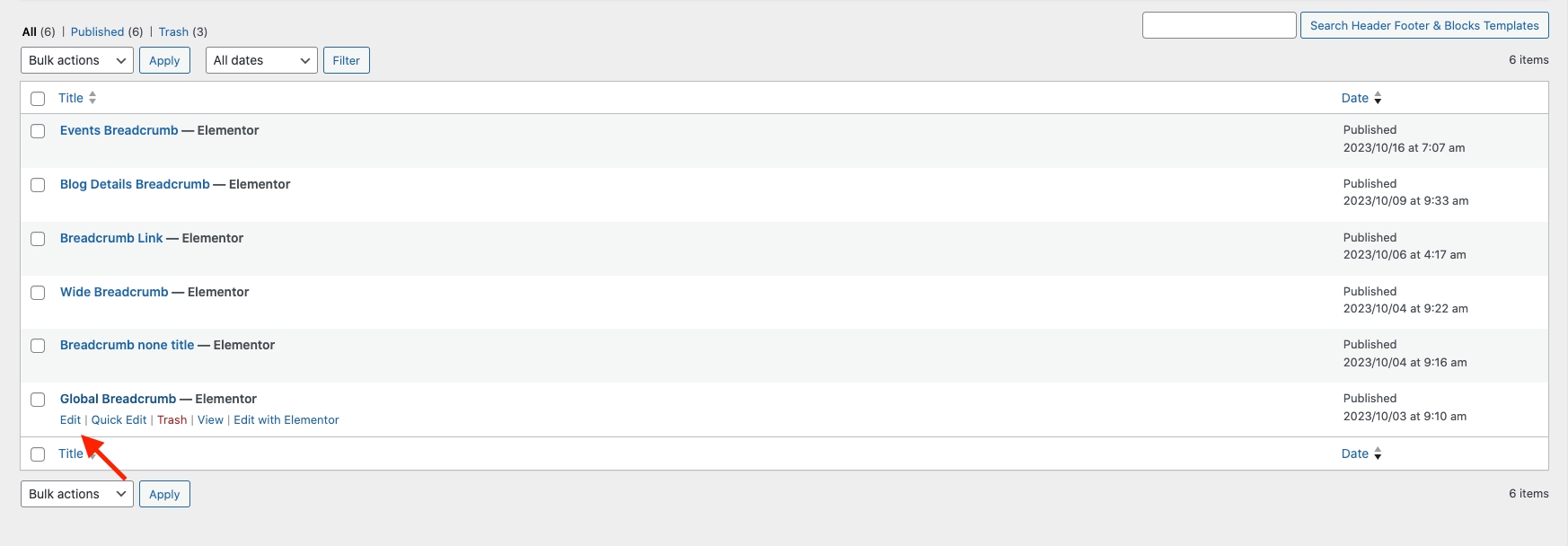Screen dimensions: 1568x546
Task: Tick the Events Breadcrumb row checkbox
Action: click(x=38, y=131)
